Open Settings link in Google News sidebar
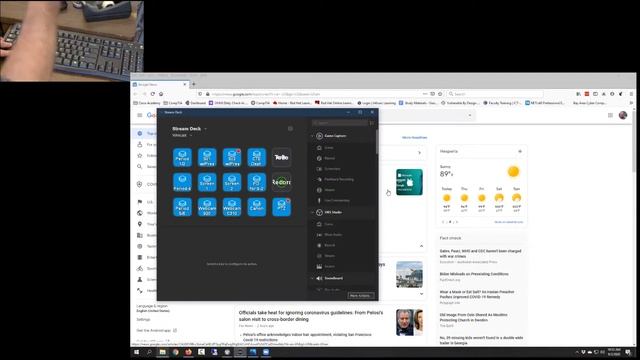The width and height of the screenshot is (640, 360). pos(143,320)
